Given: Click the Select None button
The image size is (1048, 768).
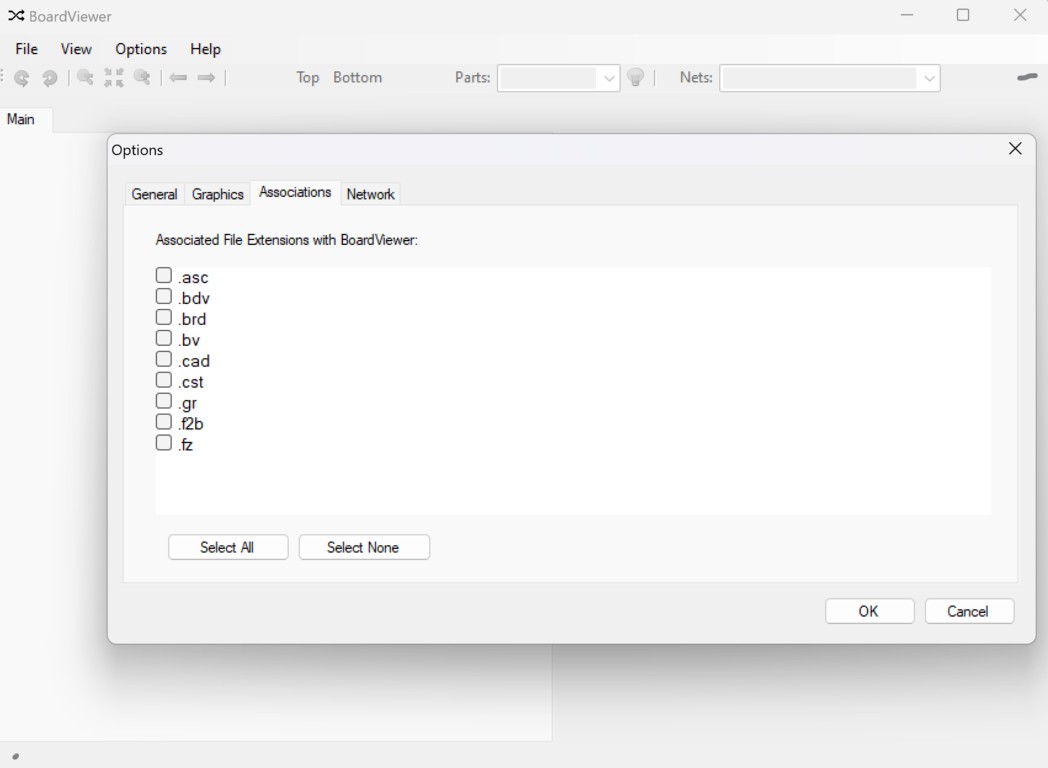Looking at the screenshot, I should click(x=364, y=547).
